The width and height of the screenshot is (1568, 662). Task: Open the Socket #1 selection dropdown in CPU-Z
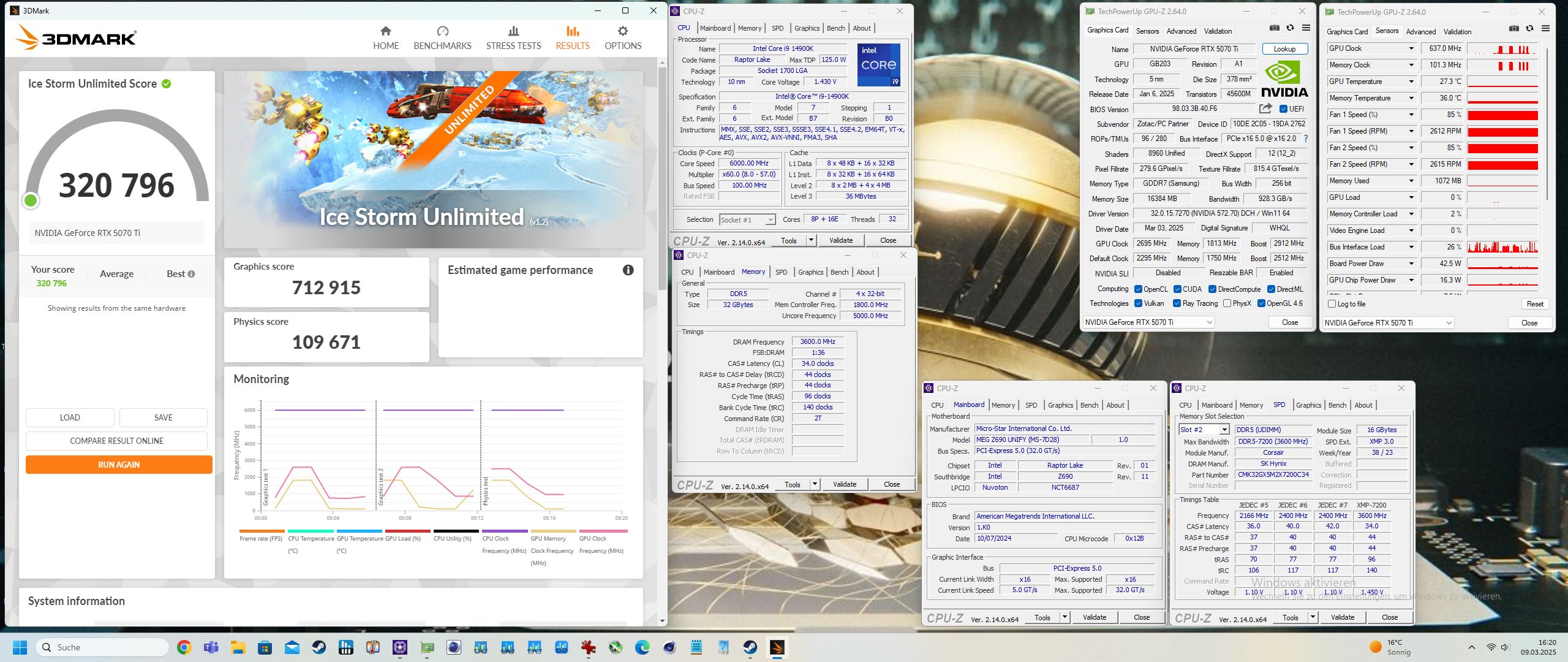coord(747,220)
